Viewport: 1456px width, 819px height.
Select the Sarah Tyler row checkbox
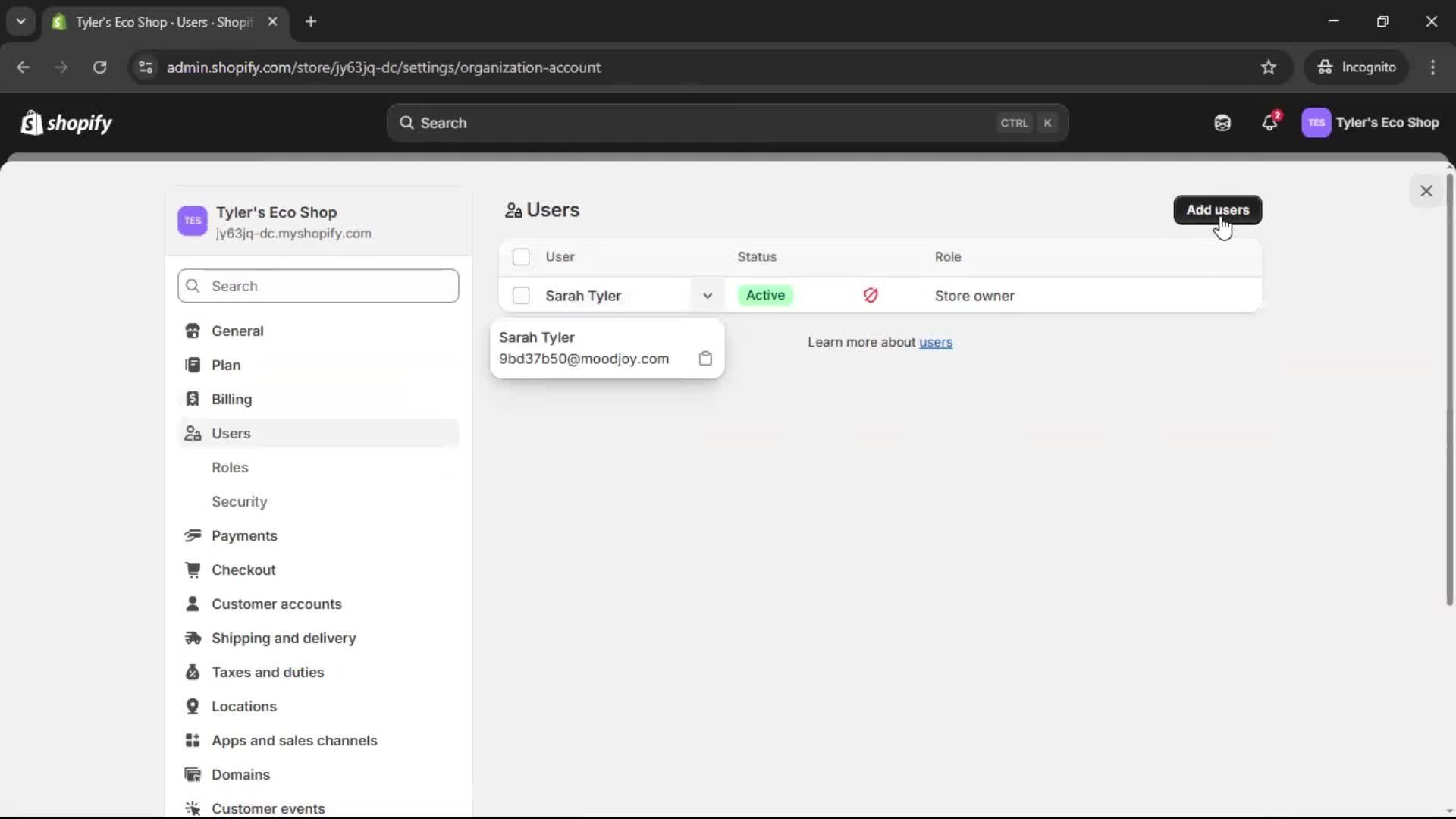tap(522, 296)
